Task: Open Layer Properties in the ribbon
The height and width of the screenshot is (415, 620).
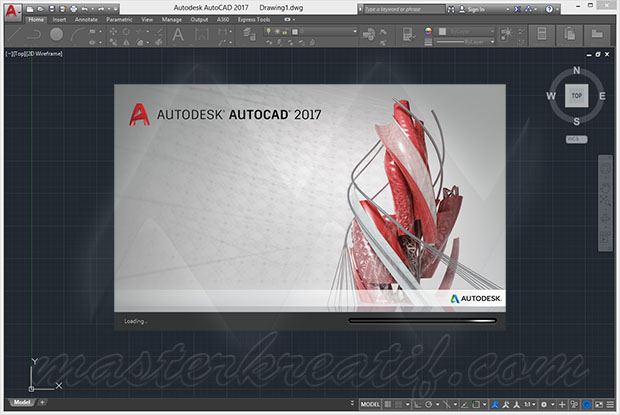Action: pyautogui.click(x=249, y=35)
